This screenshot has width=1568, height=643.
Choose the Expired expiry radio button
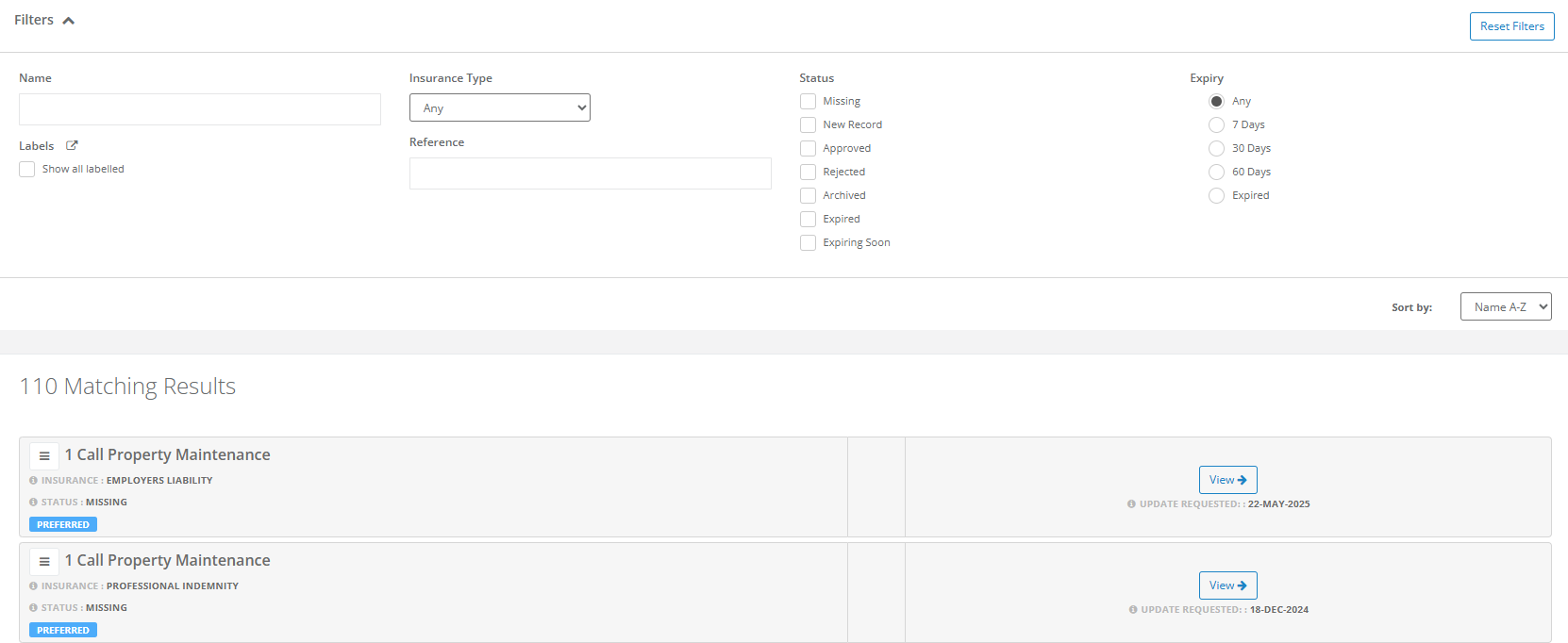(x=1216, y=195)
